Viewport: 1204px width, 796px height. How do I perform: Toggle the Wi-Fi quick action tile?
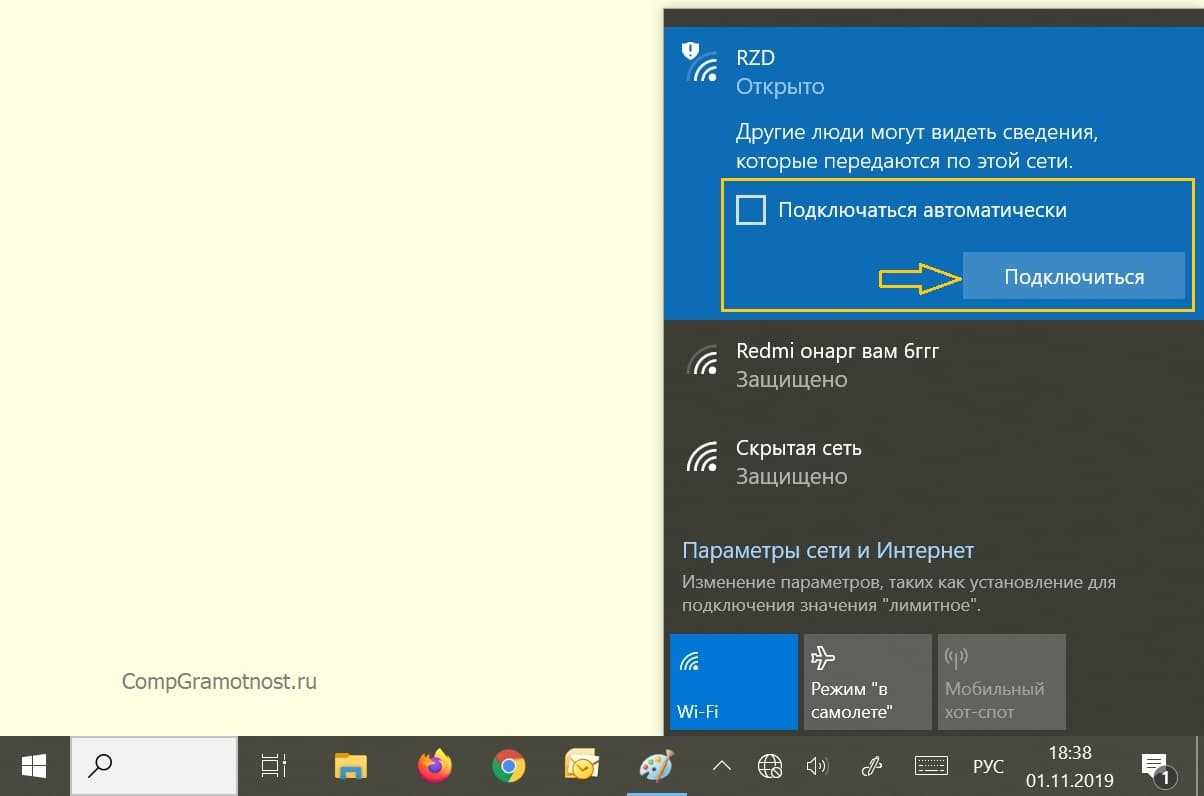coord(733,683)
